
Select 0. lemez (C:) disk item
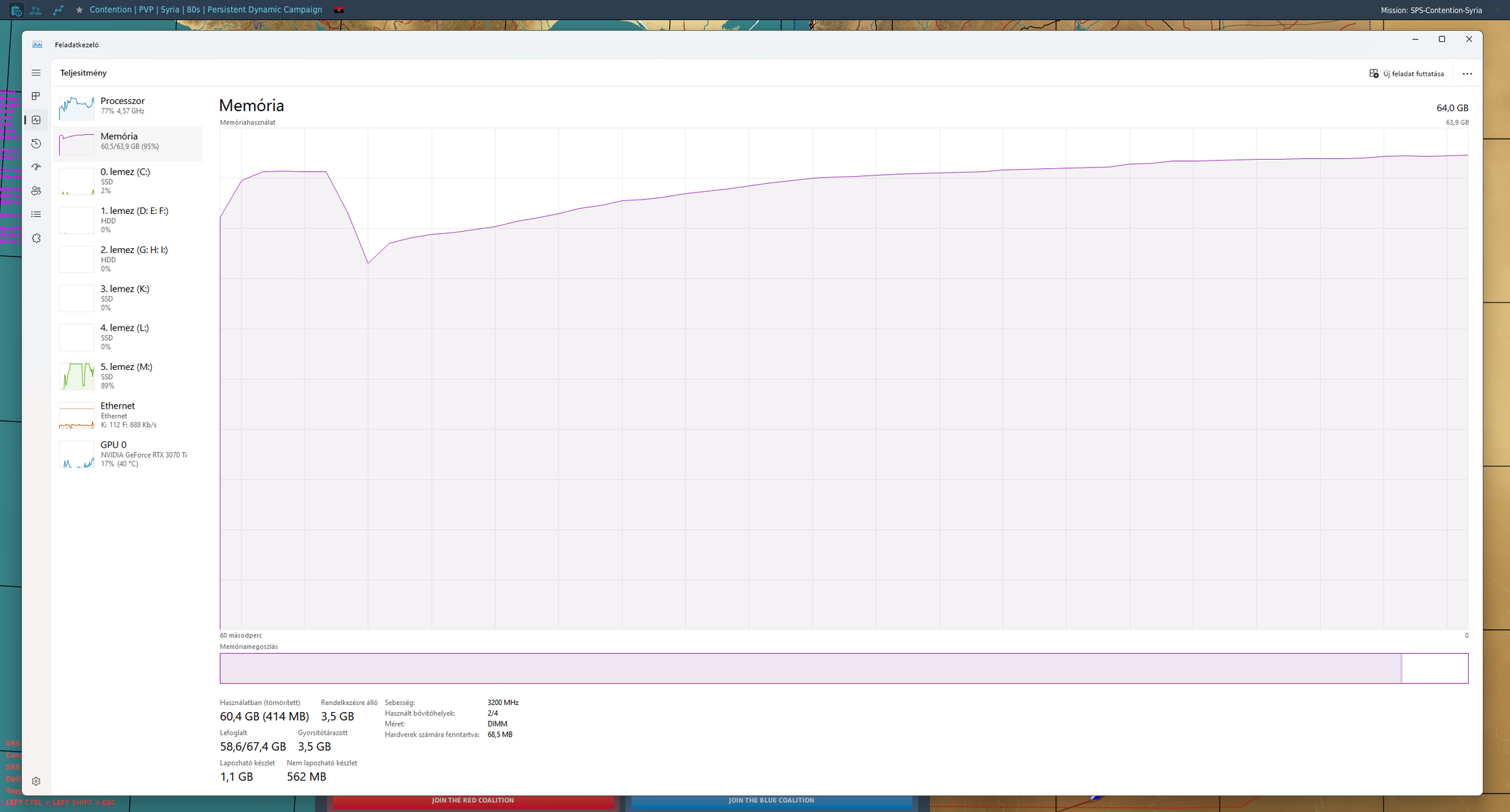(128, 181)
